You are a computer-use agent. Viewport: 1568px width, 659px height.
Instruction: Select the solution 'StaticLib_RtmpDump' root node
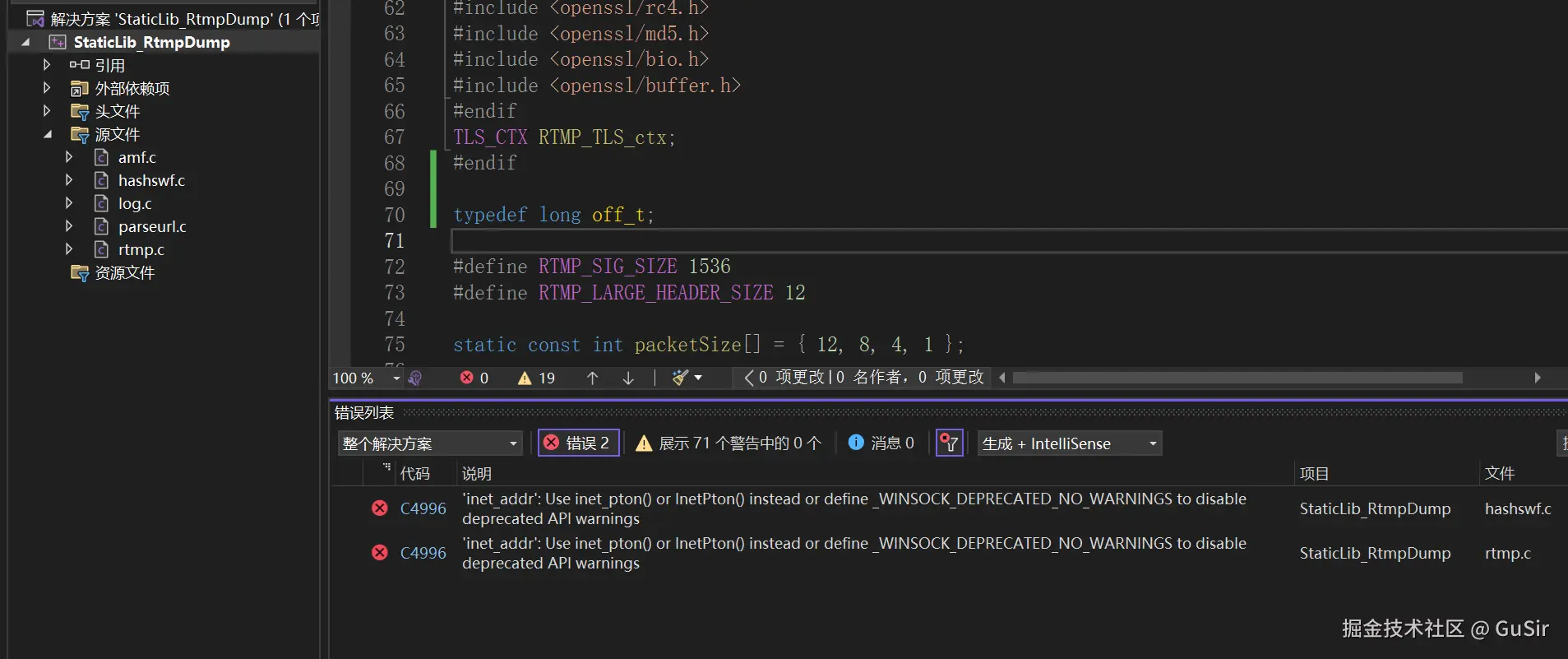point(185,19)
